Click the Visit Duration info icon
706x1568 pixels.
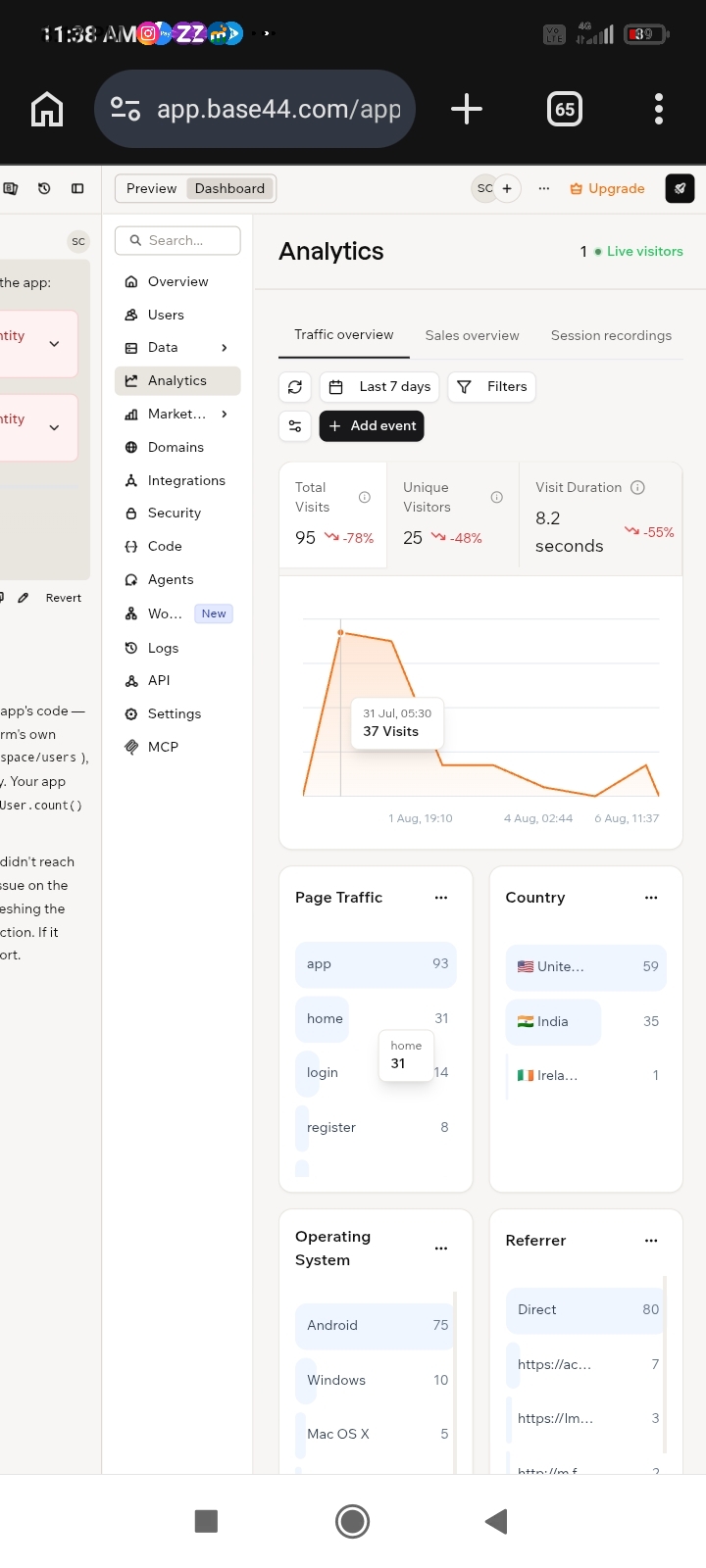coord(637,487)
